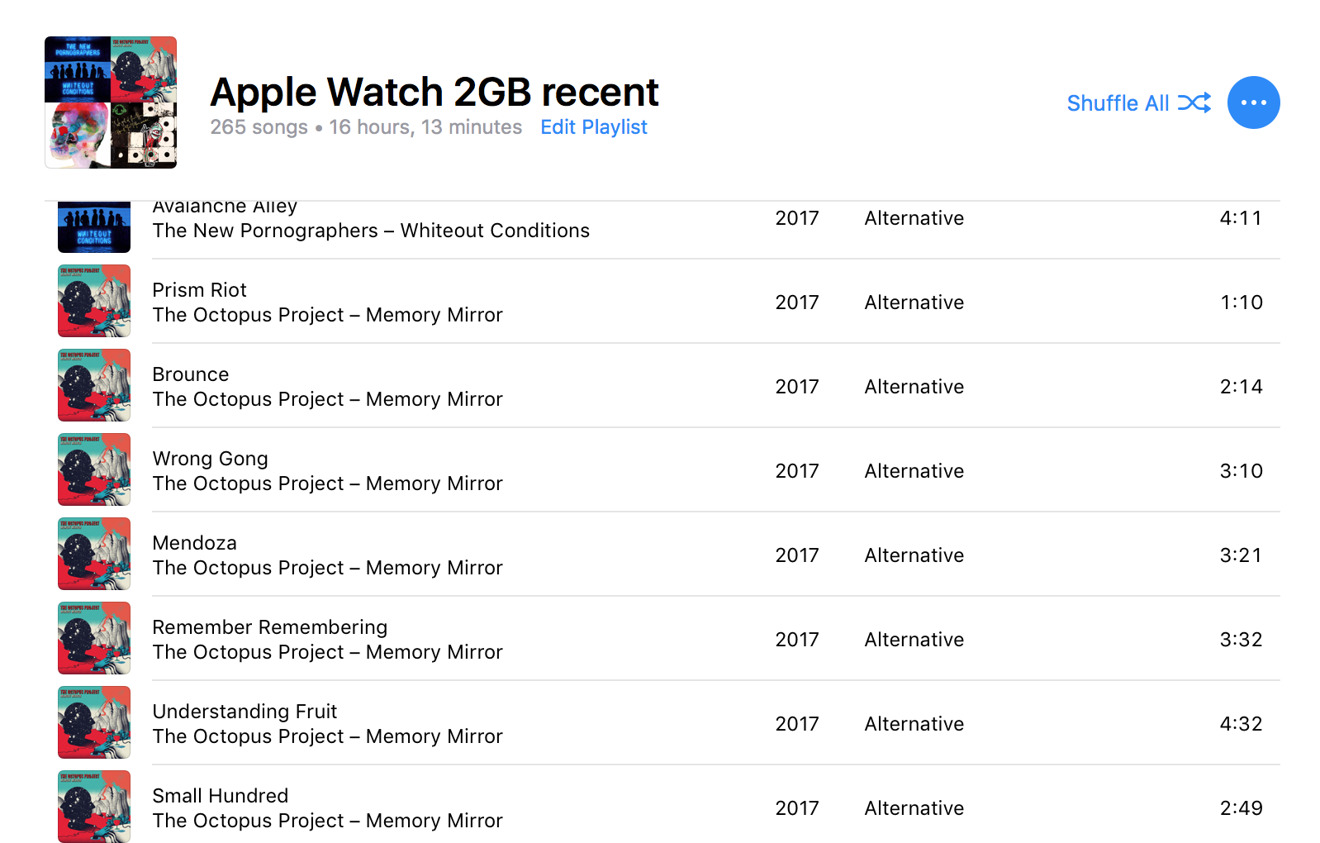This screenshot has width=1320, height=843.
Task: Click the Shuffle All text button
Action: (x=1118, y=103)
